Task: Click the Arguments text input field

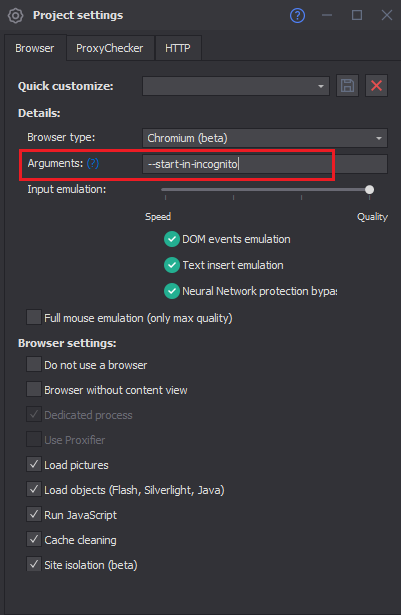Action: click(x=265, y=164)
